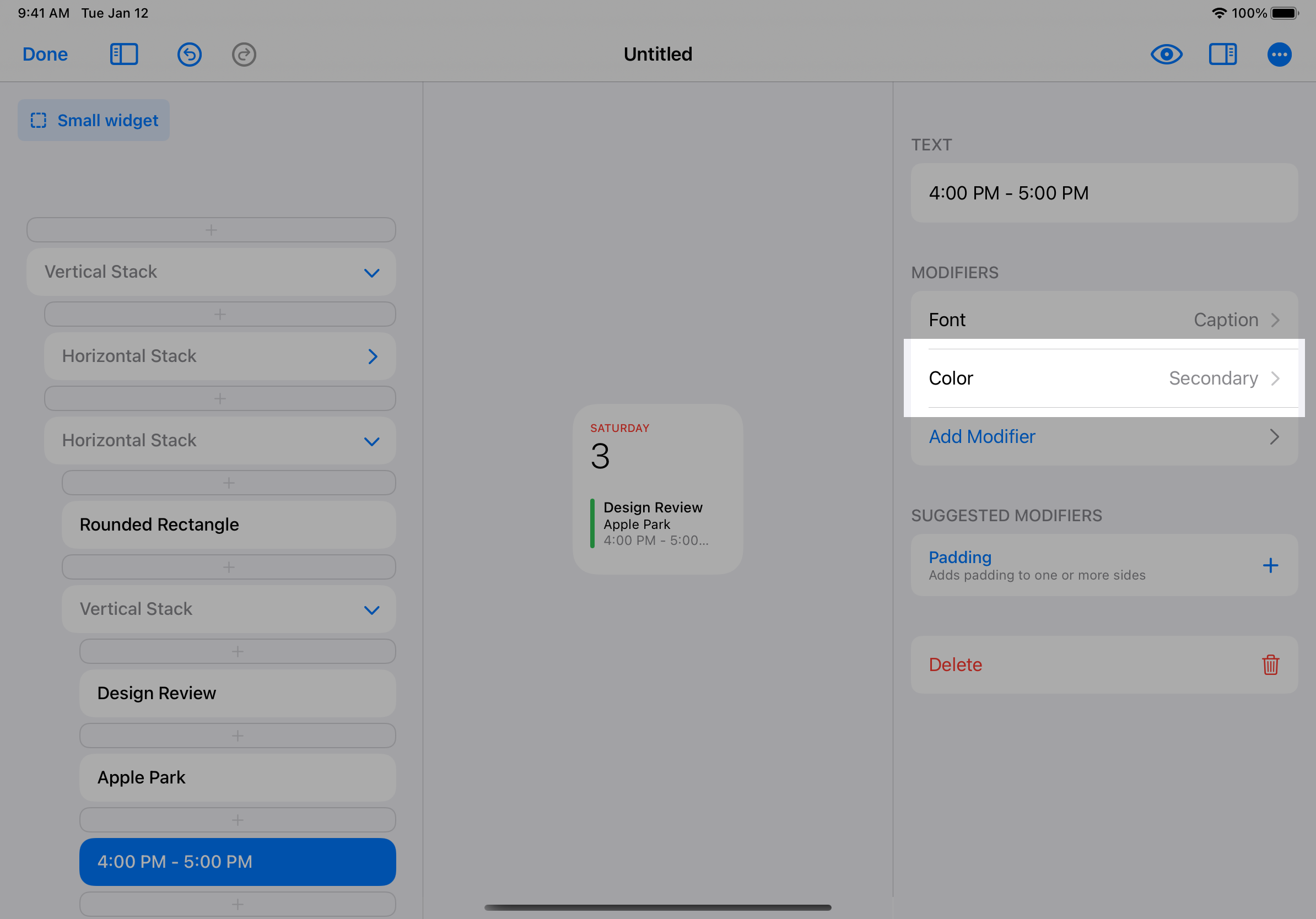Tap the Done button
Screen dimensions: 1316x919
(45, 55)
